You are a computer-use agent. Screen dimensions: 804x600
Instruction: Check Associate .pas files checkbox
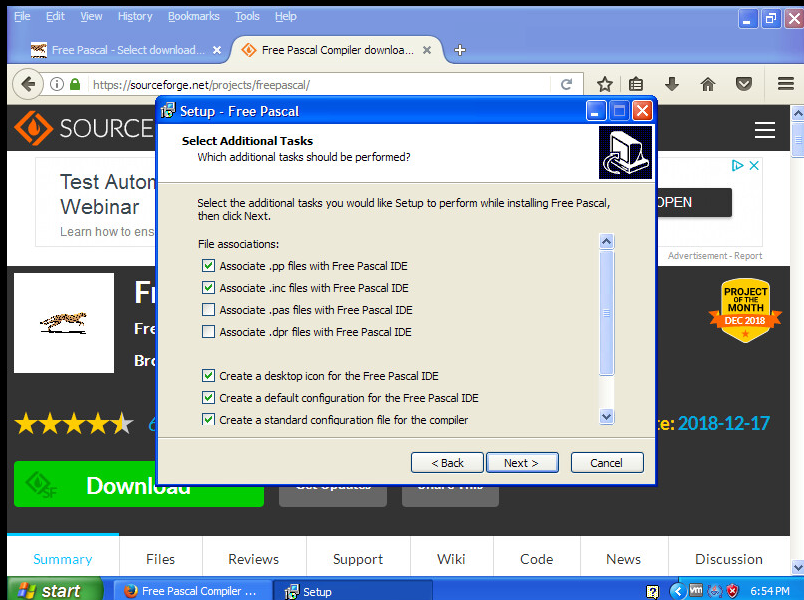pyautogui.click(x=208, y=310)
